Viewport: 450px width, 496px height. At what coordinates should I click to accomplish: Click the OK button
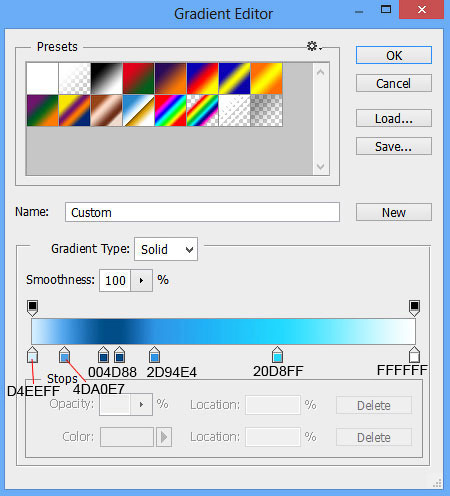pyautogui.click(x=394, y=55)
